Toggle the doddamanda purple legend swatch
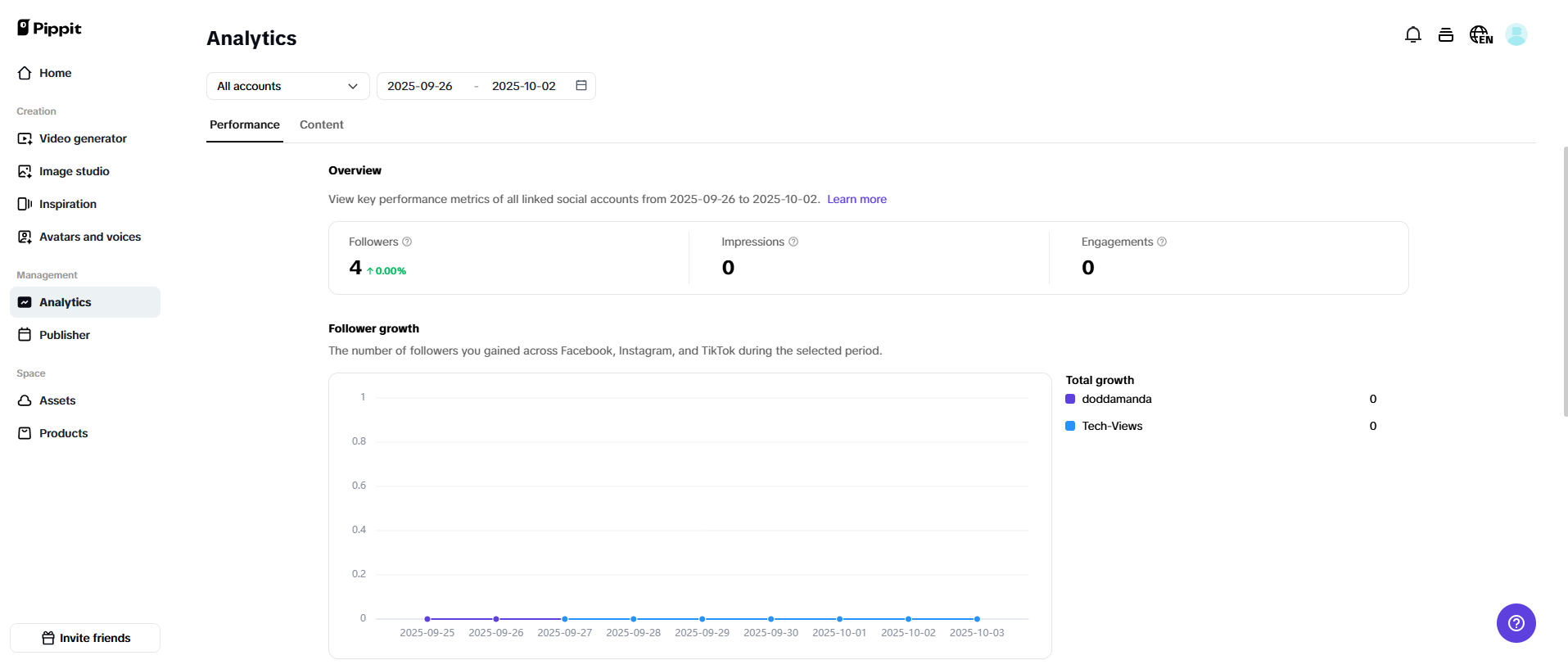 1070,399
